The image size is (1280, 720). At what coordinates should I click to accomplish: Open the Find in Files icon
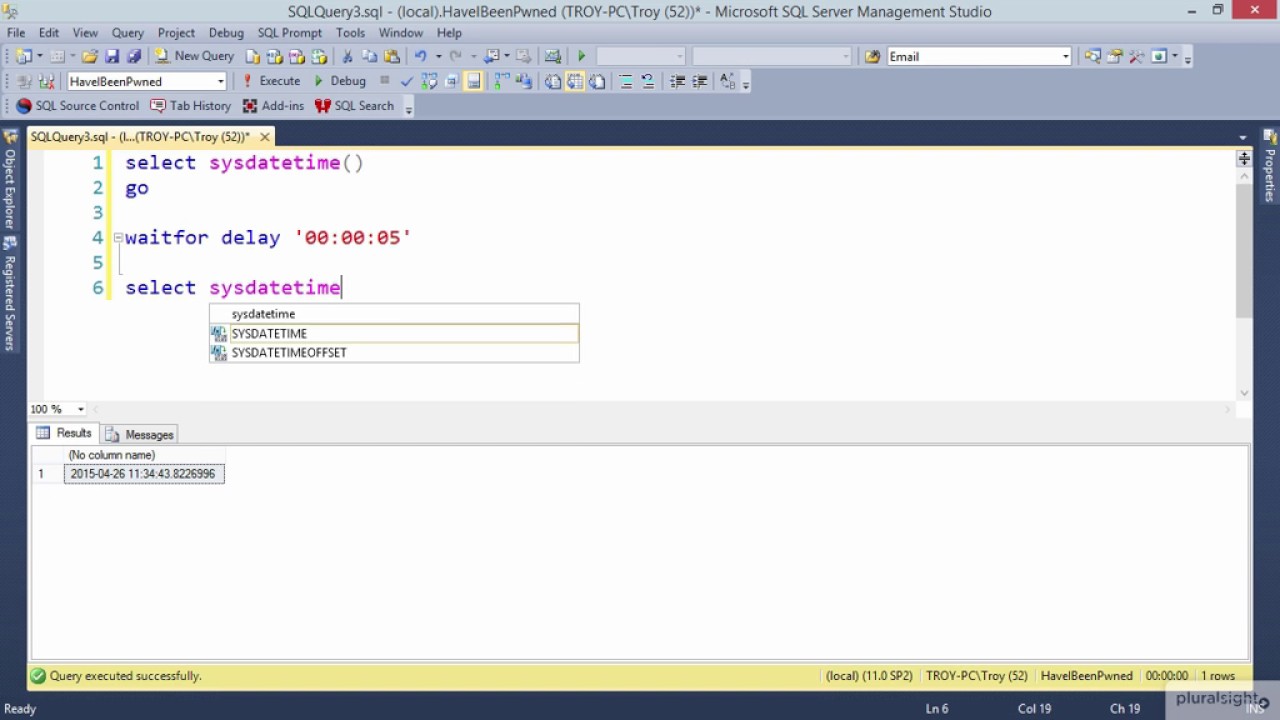click(873, 57)
